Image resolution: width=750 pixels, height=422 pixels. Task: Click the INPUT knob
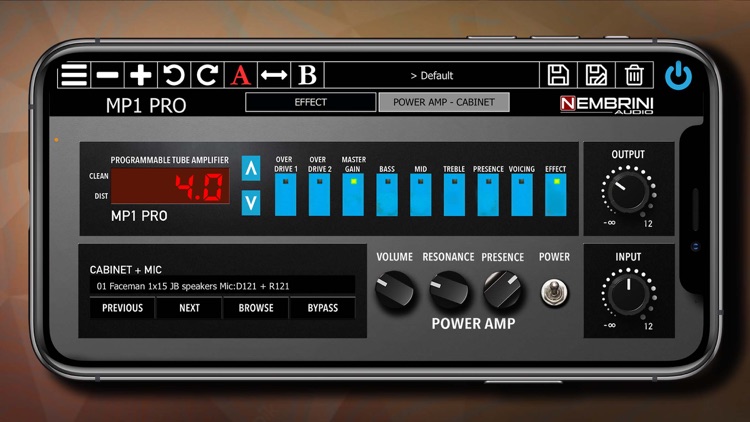click(x=629, y=295)
